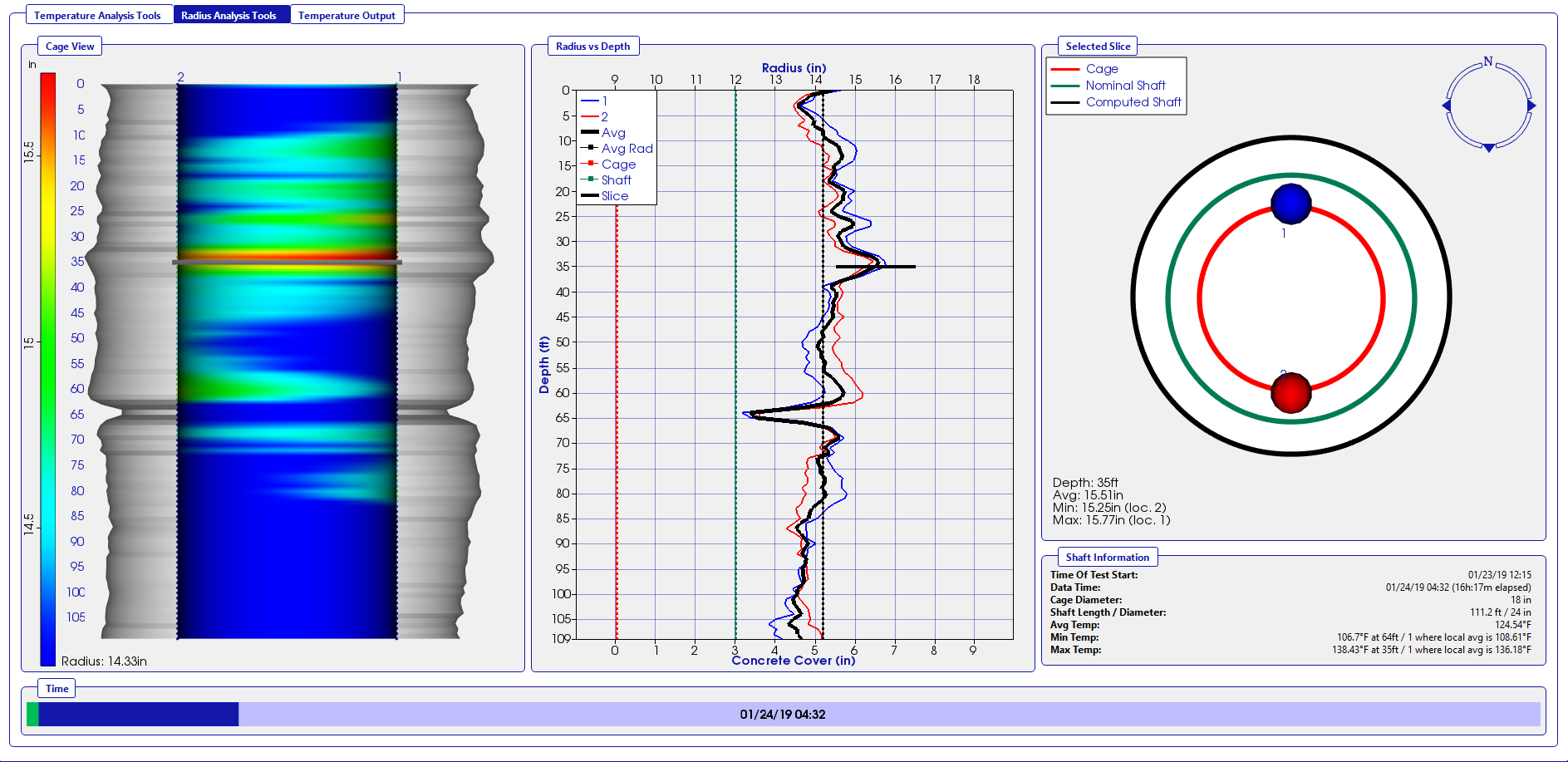This screenshot has width=1568, height=762.
Task: Click the green start segment of the time bar
Action: point(32,715)
